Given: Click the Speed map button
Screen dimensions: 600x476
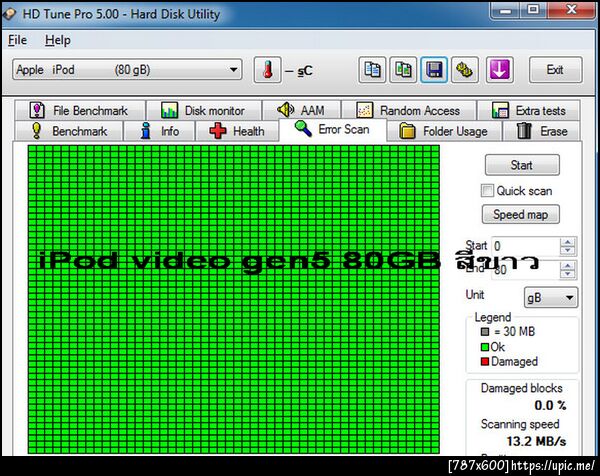Looking at the screenshot, I should [x=520, y=214].
